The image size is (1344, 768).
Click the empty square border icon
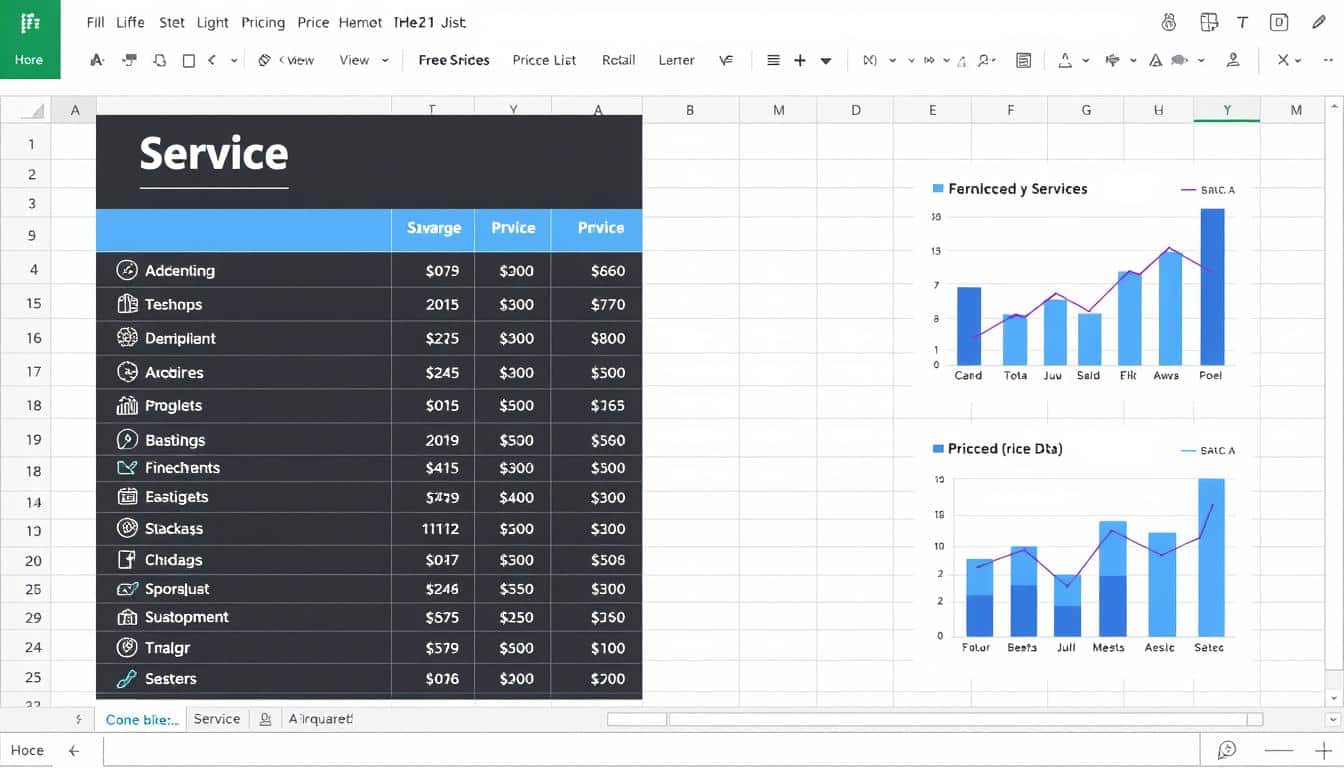[x=189, y=60]
